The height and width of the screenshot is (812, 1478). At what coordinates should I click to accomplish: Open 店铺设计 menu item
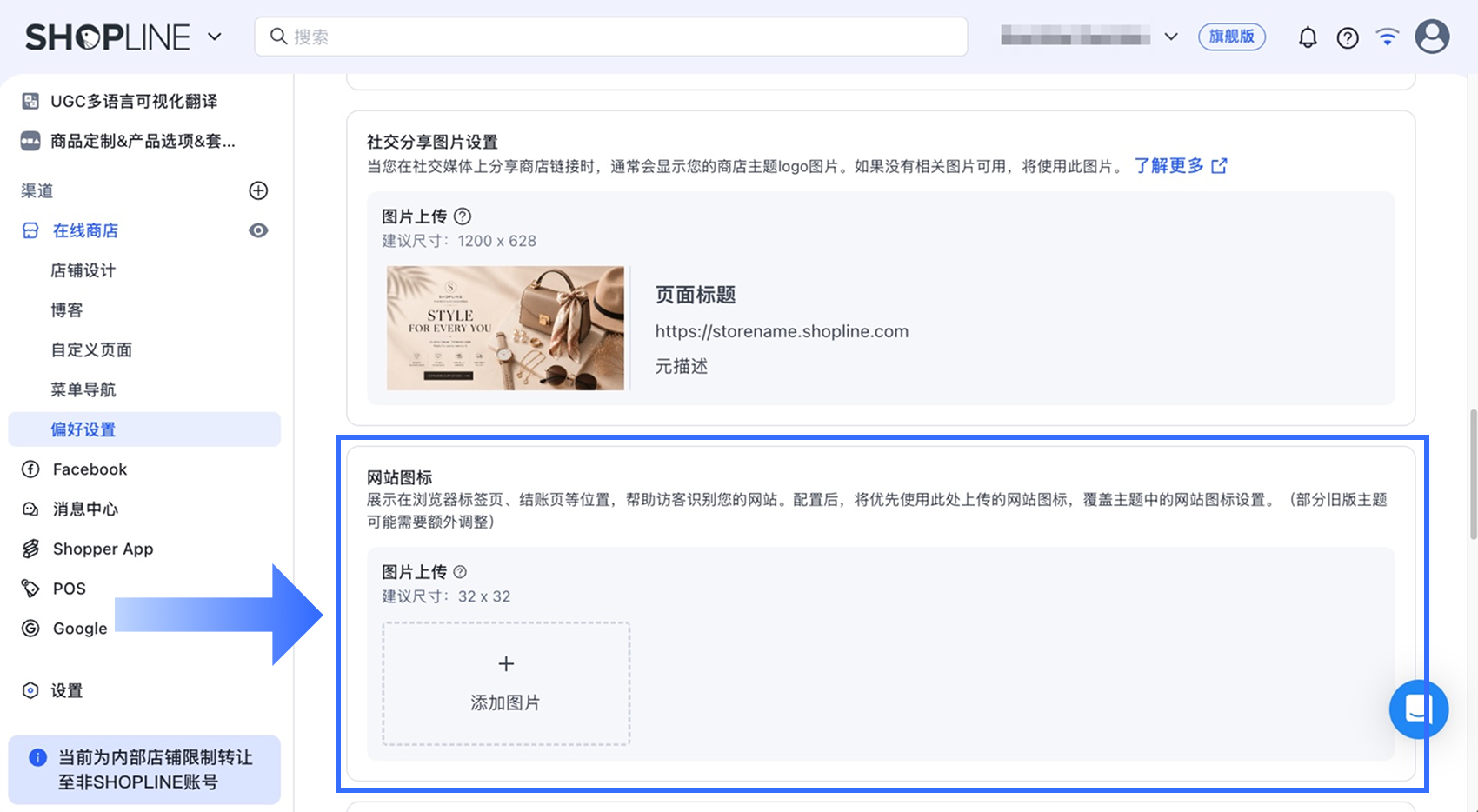pyautogui.click(x=83, y=270)
